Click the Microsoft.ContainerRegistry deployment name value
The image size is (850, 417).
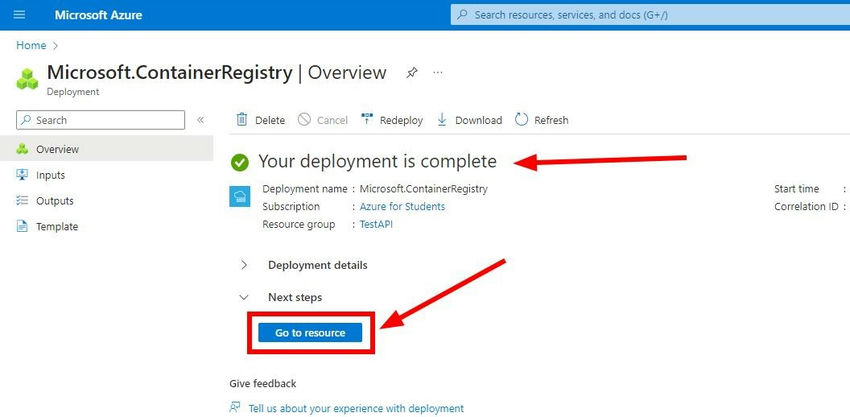point(423,189)
